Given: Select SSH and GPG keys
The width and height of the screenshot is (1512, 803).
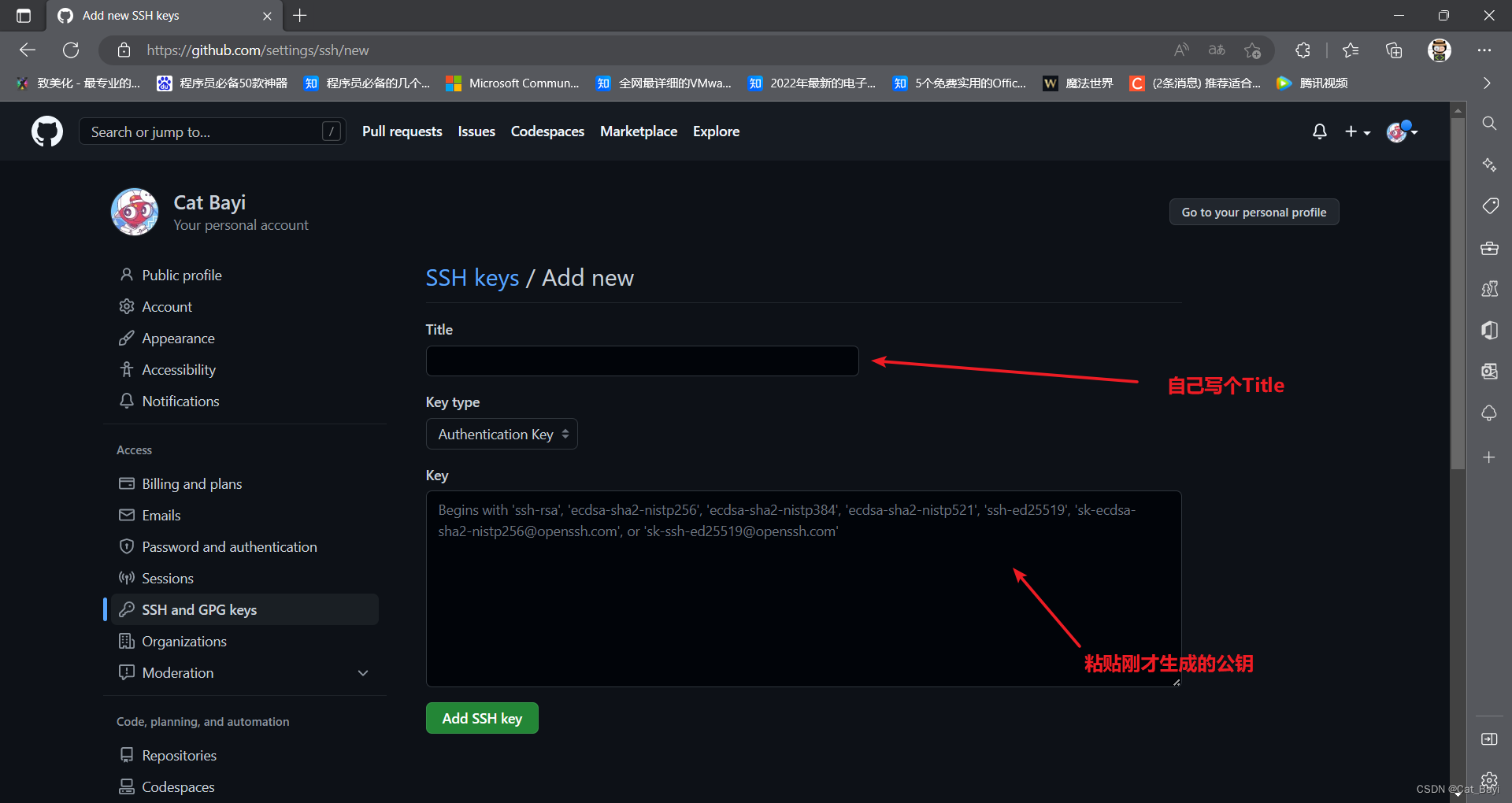Looking at the screenshot, I should (245, 610).
